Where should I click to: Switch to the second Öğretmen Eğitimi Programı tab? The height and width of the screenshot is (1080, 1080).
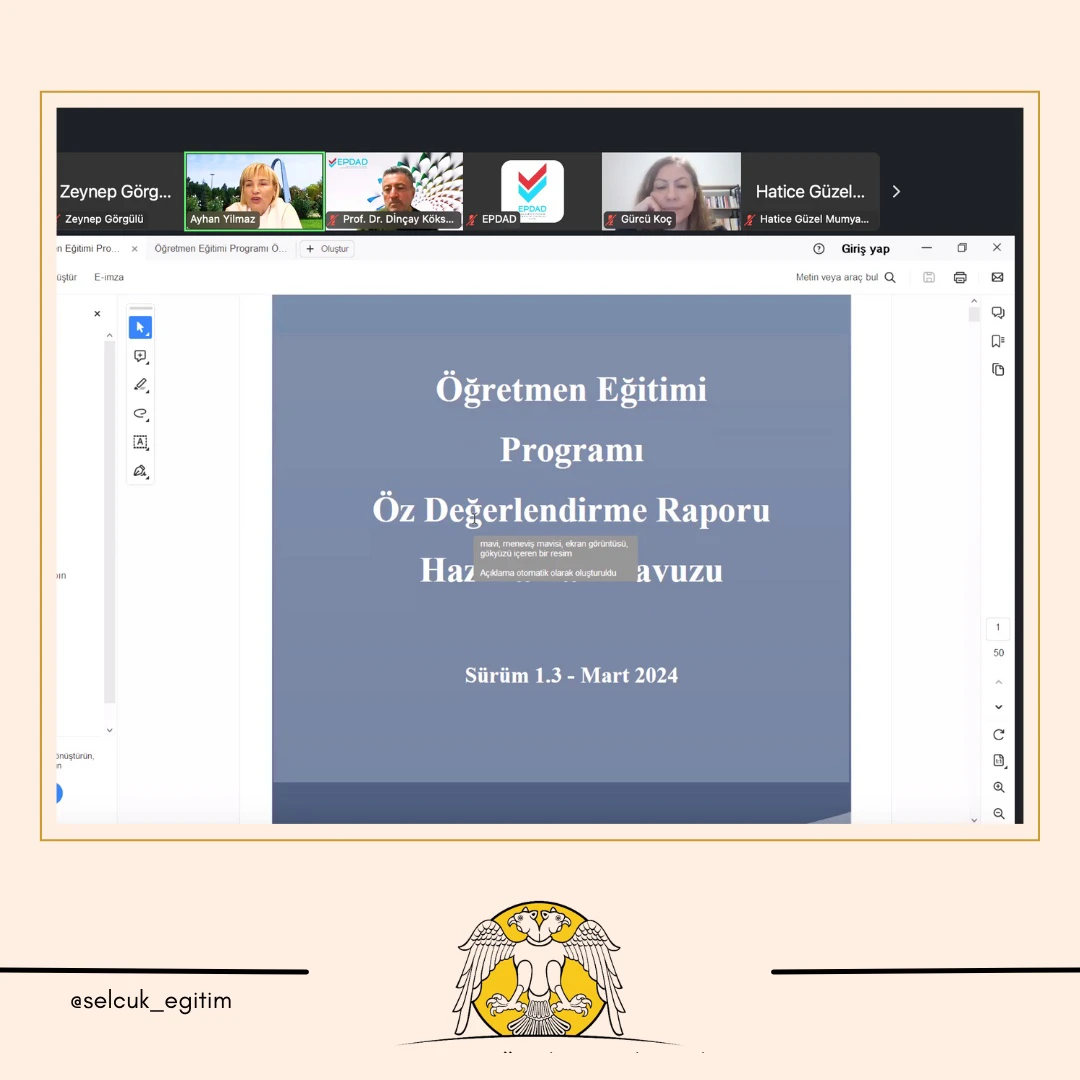click(x=220, y=249)
